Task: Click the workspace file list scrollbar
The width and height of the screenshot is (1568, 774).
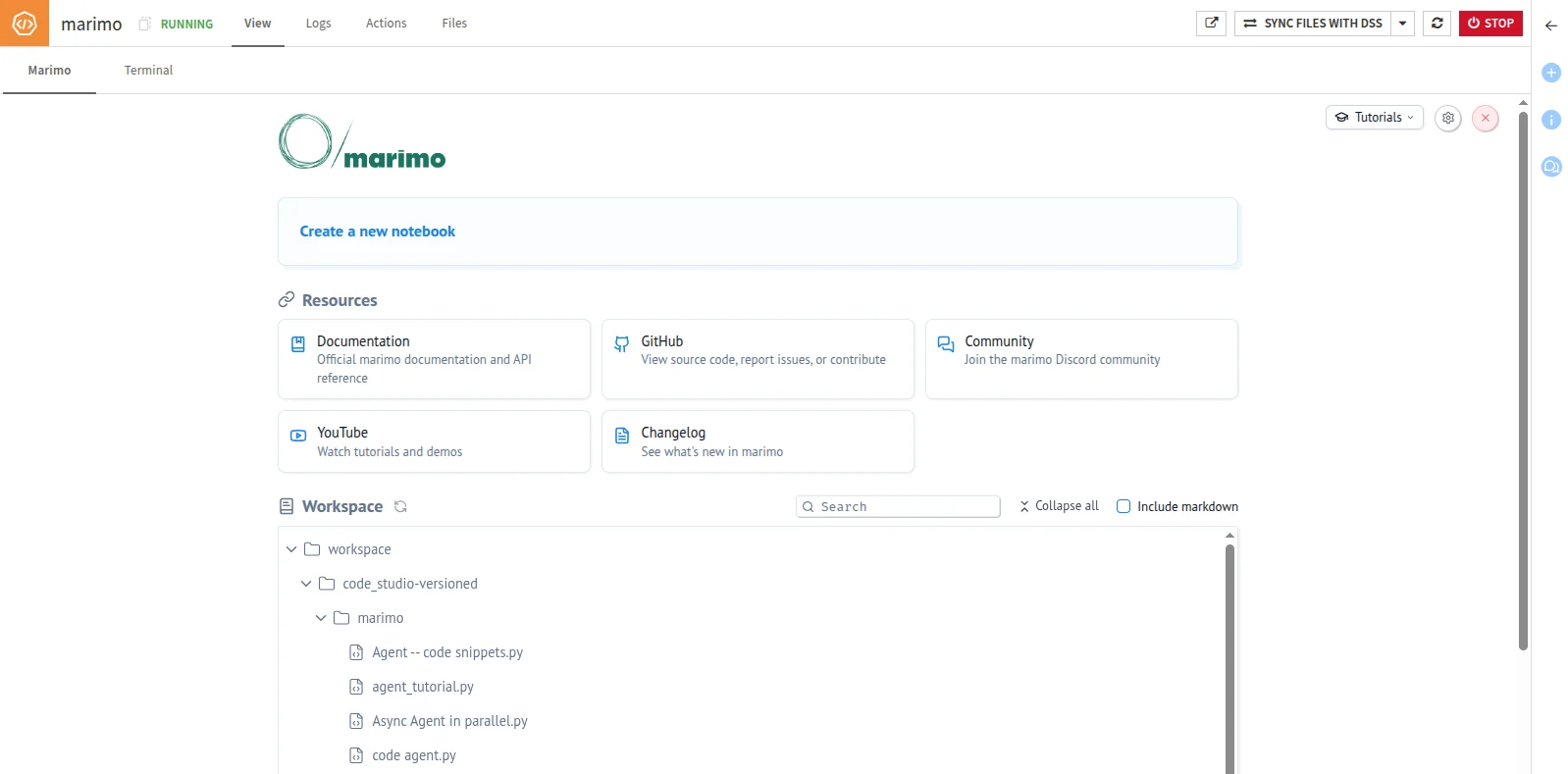Action: pyautogui.click(x=1229, y=657)
